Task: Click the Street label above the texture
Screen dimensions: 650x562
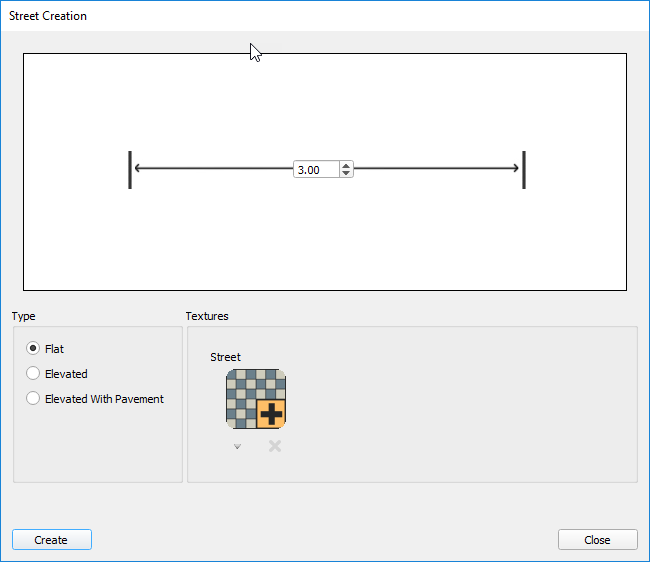Action: pyautogui.click(x=225, y=357)
